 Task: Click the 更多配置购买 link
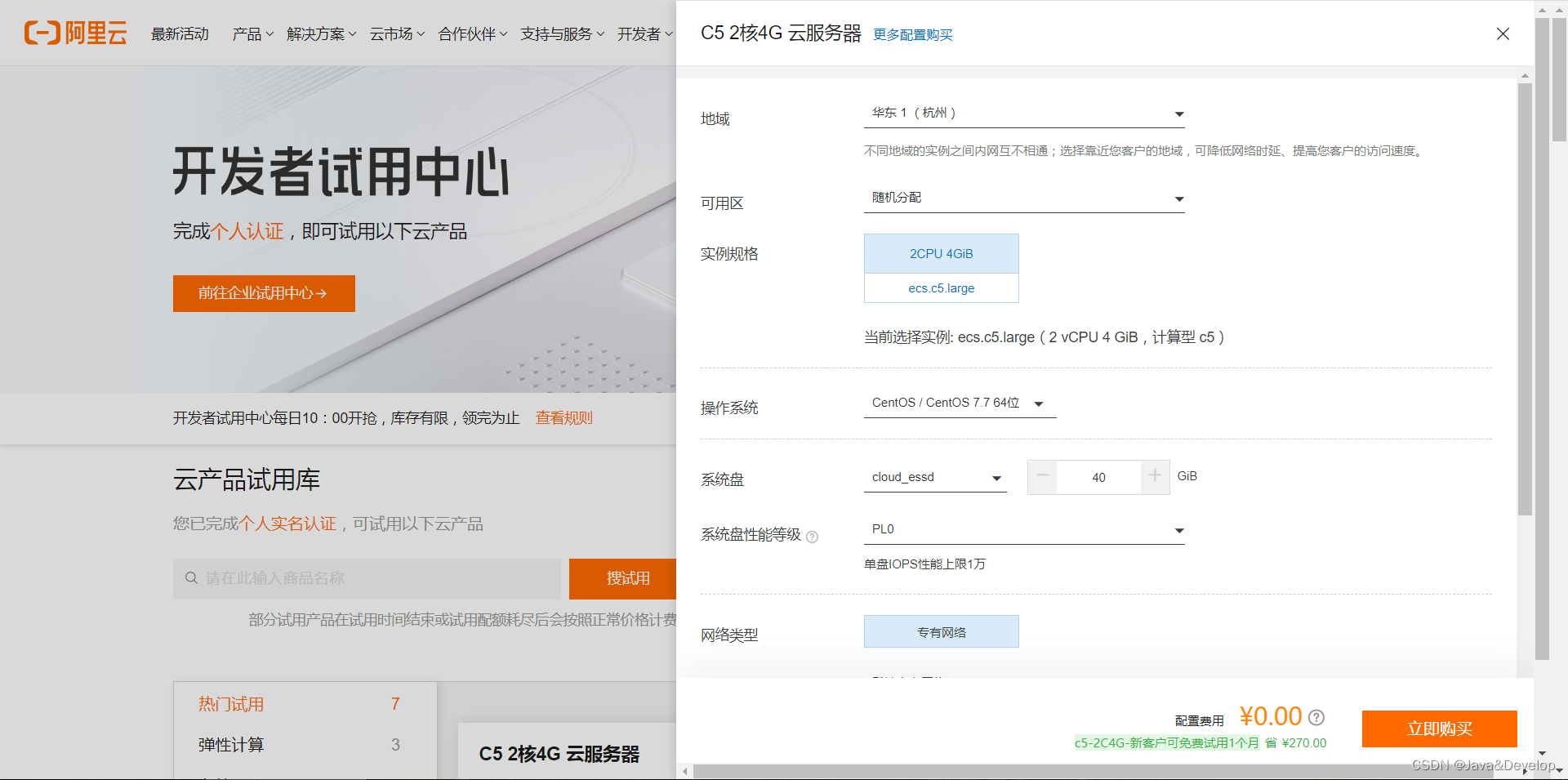(912, 35)
